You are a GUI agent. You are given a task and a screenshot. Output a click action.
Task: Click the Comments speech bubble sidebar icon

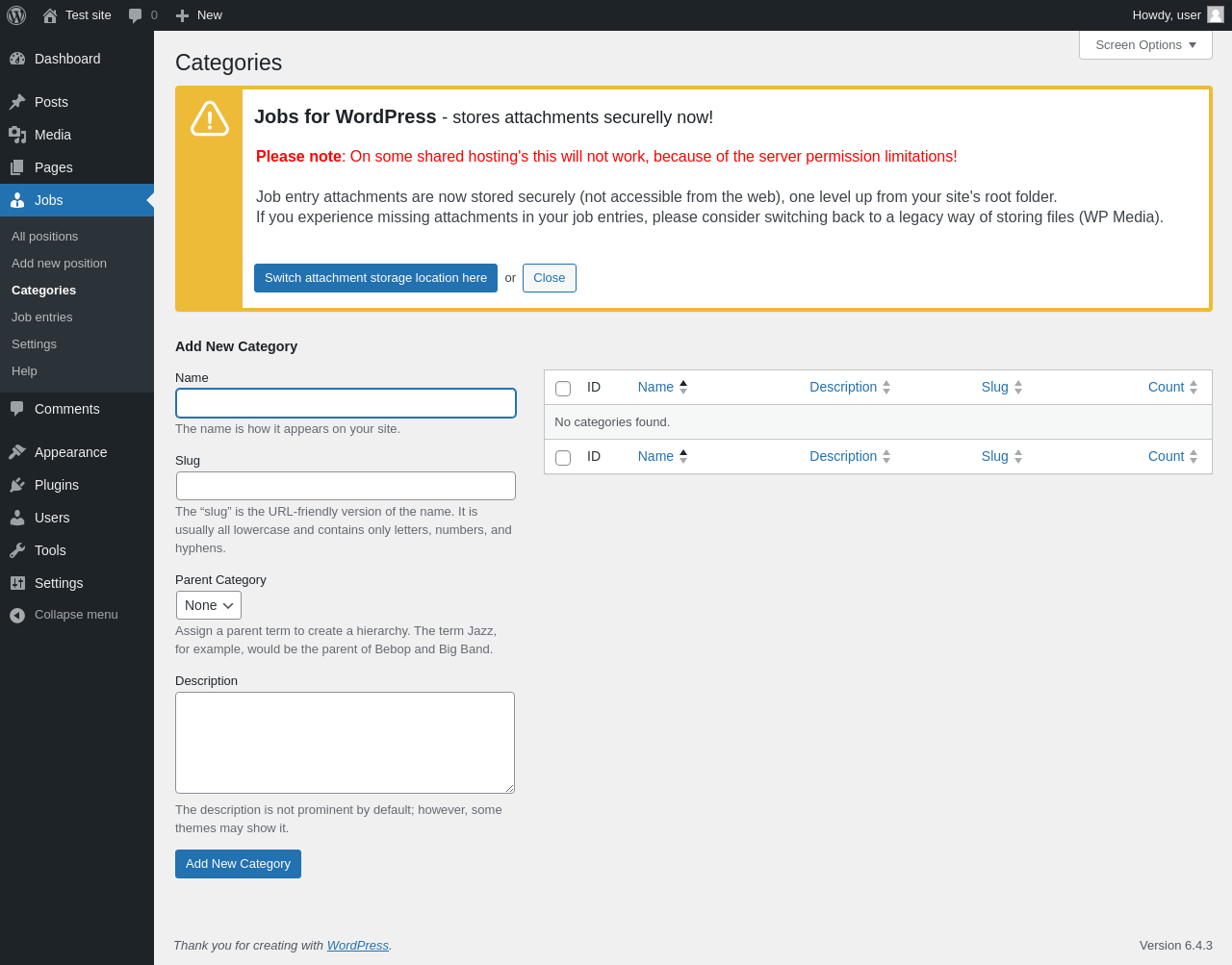(x=17, y=409)
